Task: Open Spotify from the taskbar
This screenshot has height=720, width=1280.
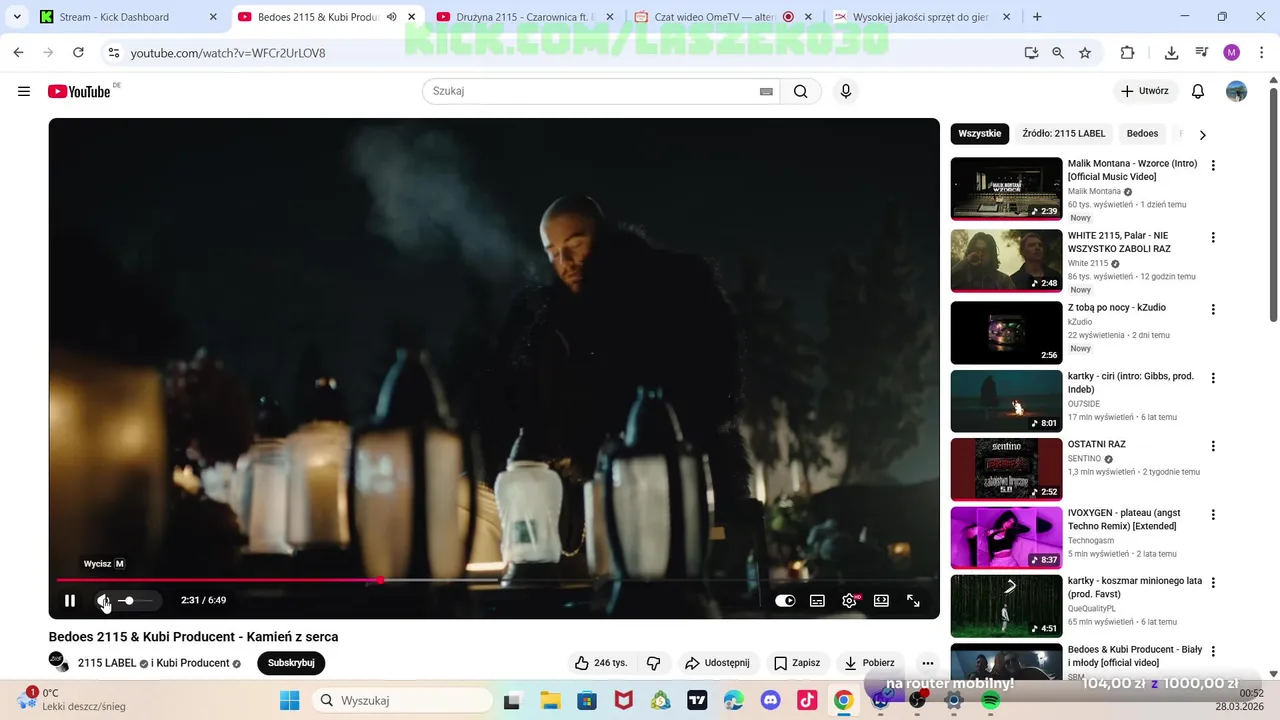Action: [990, 700]
